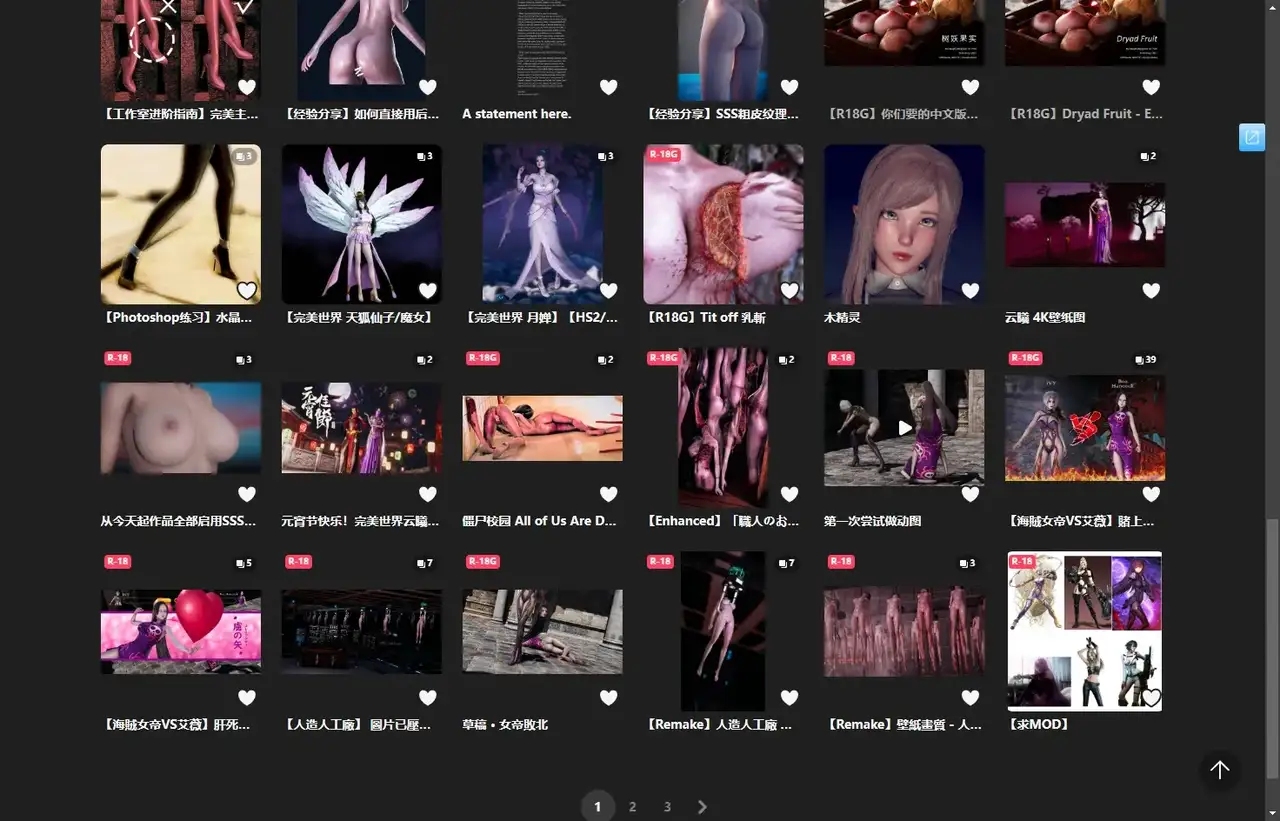Go to the next page with the chevron arrow
The height and width of the screenshot is (821, 1280).
click(x=702, y=807)
